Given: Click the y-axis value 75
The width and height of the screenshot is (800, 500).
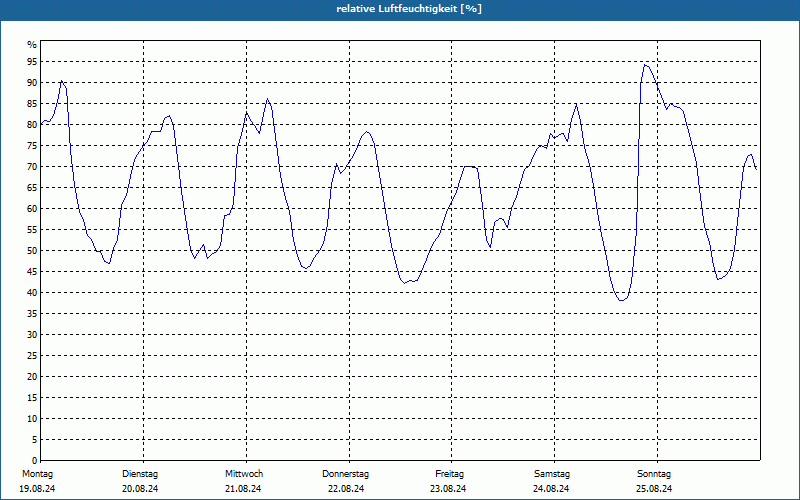Looking at the screenshot, I should [32, 145].
